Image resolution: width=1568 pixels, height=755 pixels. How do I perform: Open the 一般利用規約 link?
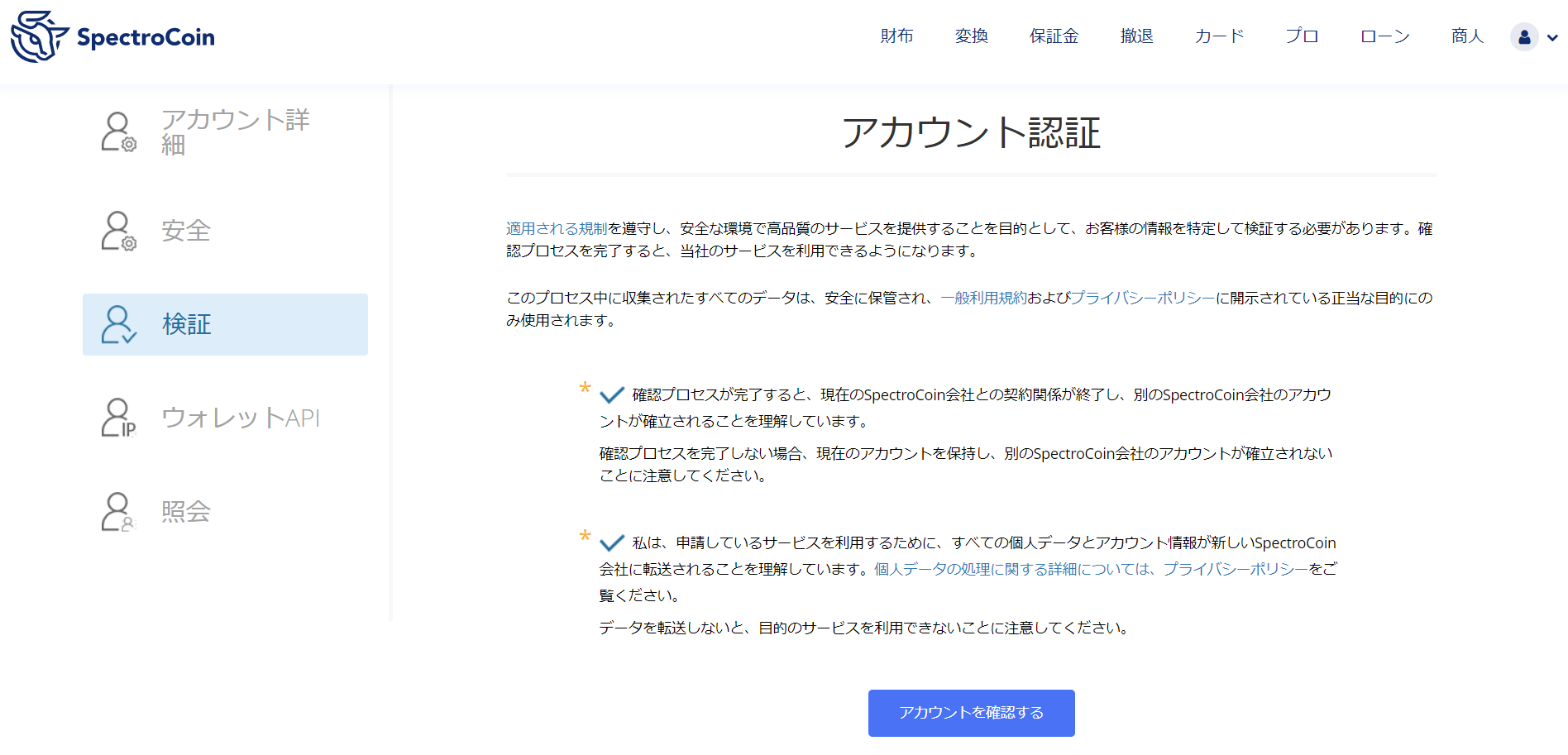[x=983, y=299]
